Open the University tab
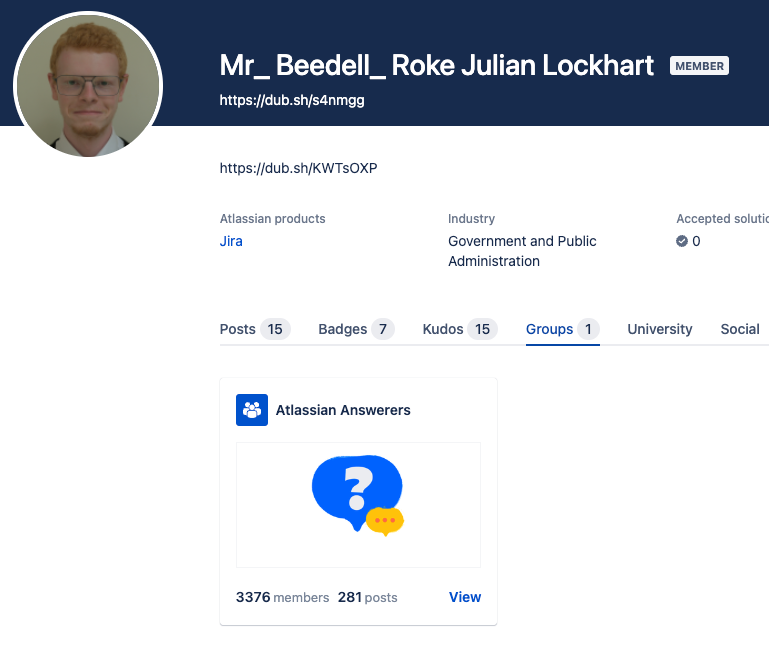This screenshot has width=769, height=650. click(x=660, y=329)
